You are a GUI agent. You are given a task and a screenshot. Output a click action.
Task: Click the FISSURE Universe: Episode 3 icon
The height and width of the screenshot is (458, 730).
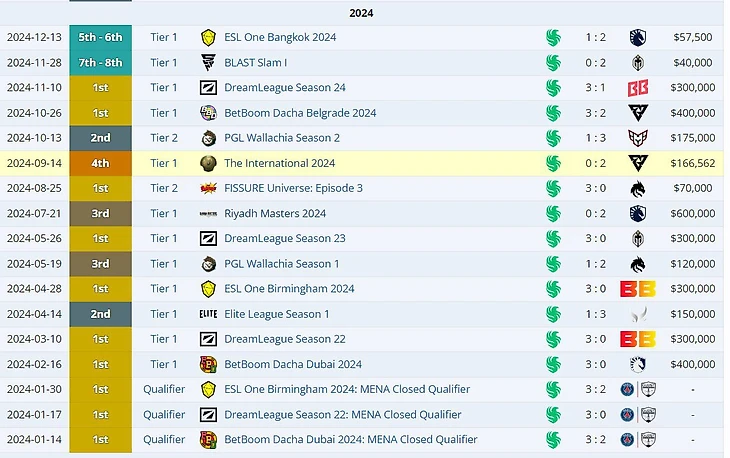pos(208,188)
